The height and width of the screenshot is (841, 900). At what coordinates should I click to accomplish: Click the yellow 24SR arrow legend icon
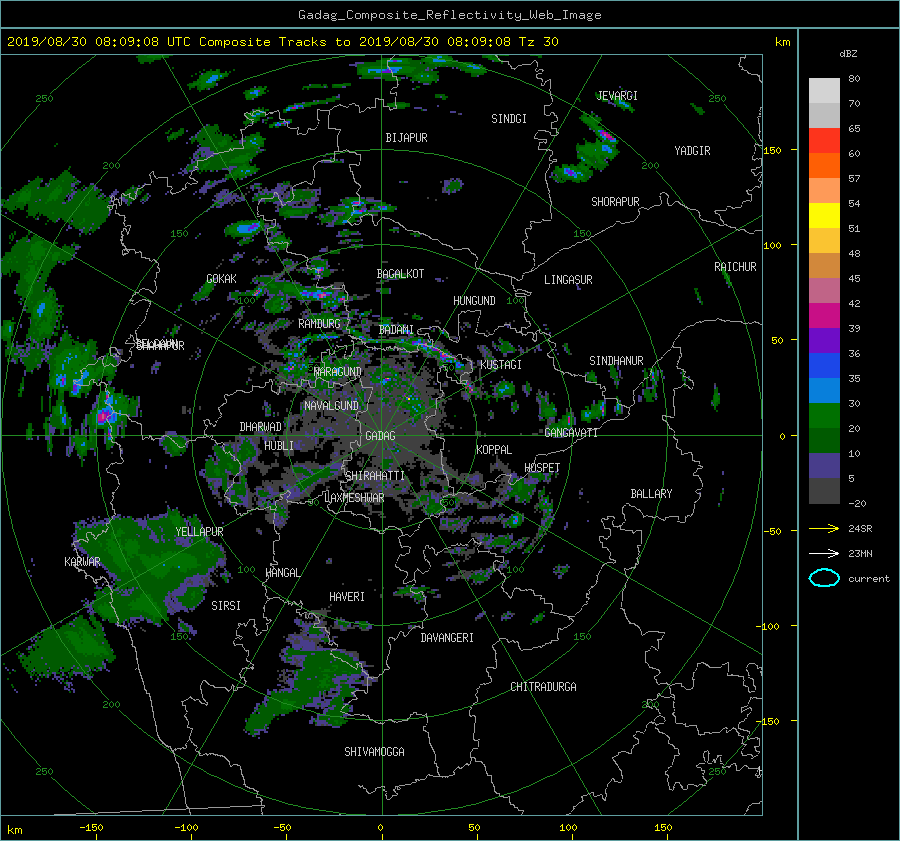[x=824, y=528]
